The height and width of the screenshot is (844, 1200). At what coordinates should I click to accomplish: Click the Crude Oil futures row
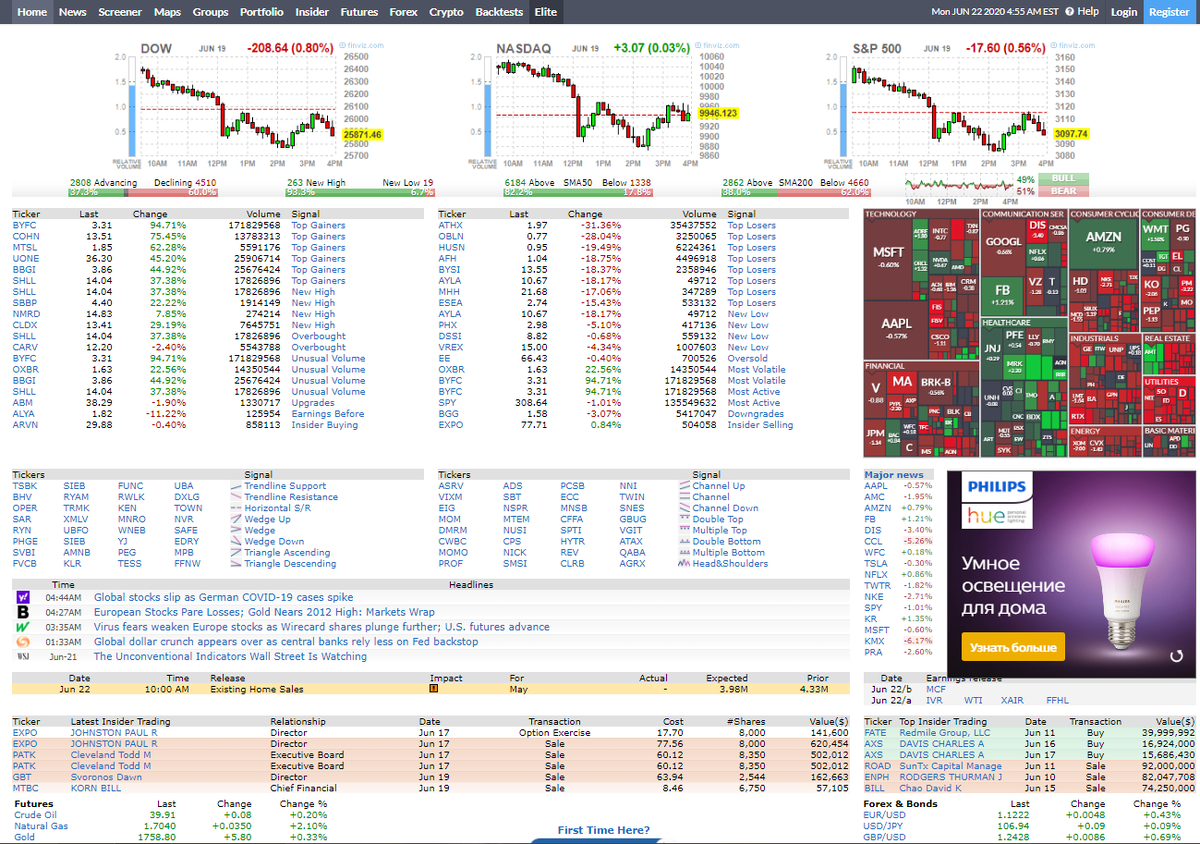point(172,815)
